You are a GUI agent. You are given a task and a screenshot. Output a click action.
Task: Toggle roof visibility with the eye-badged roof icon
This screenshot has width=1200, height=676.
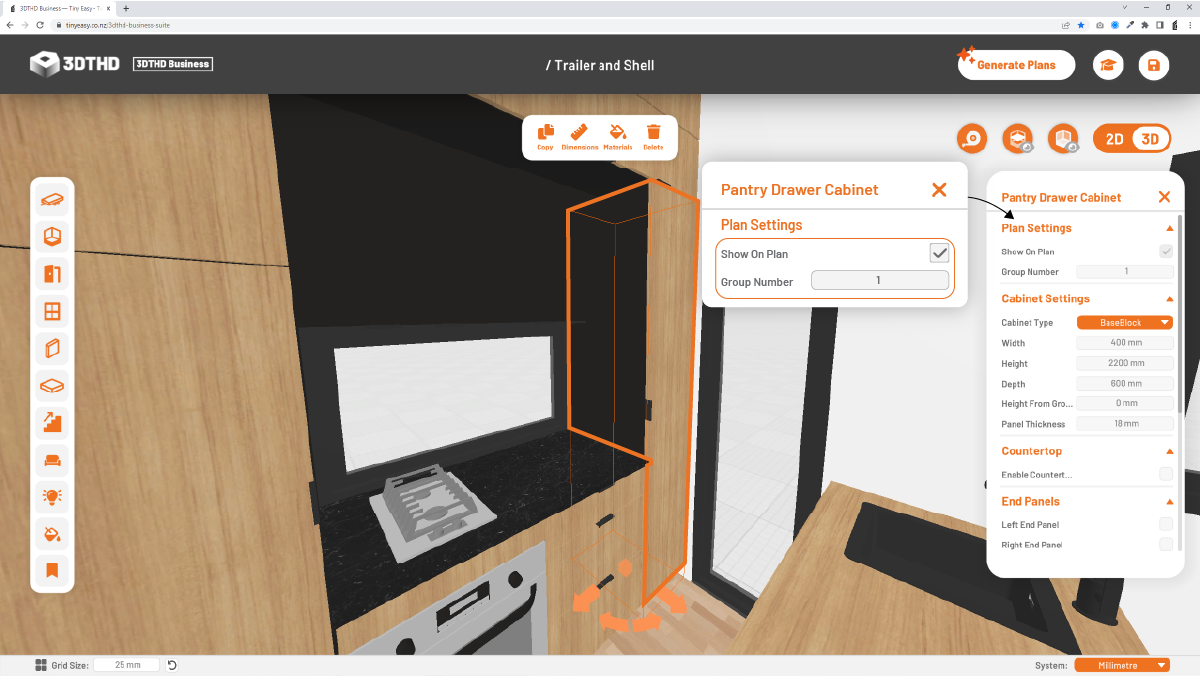coord(1018,139)
